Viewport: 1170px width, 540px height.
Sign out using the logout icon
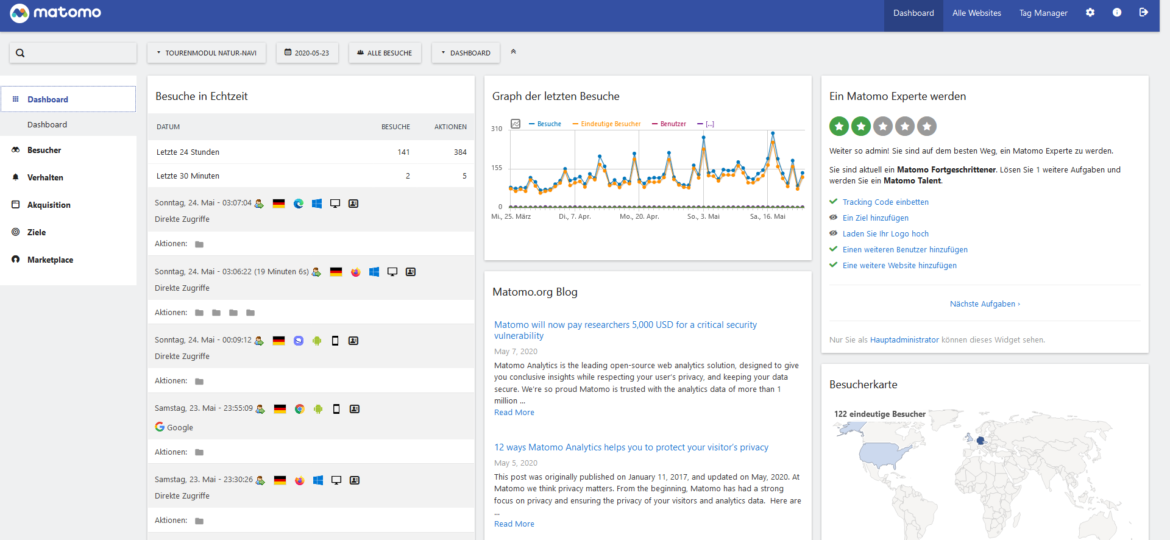pyautogui.click(x=1144, y=13)
